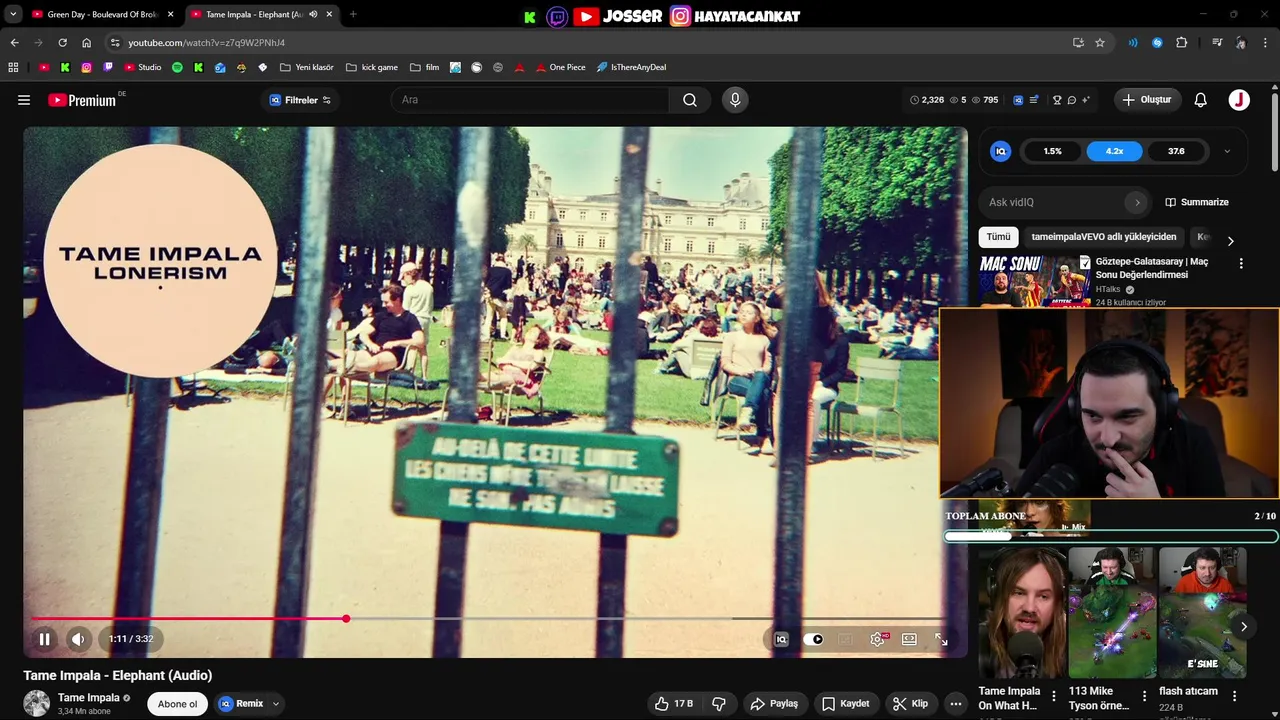Open the YouTube hamburger guide menu
Screen dimensions: 1280x720
24,100
